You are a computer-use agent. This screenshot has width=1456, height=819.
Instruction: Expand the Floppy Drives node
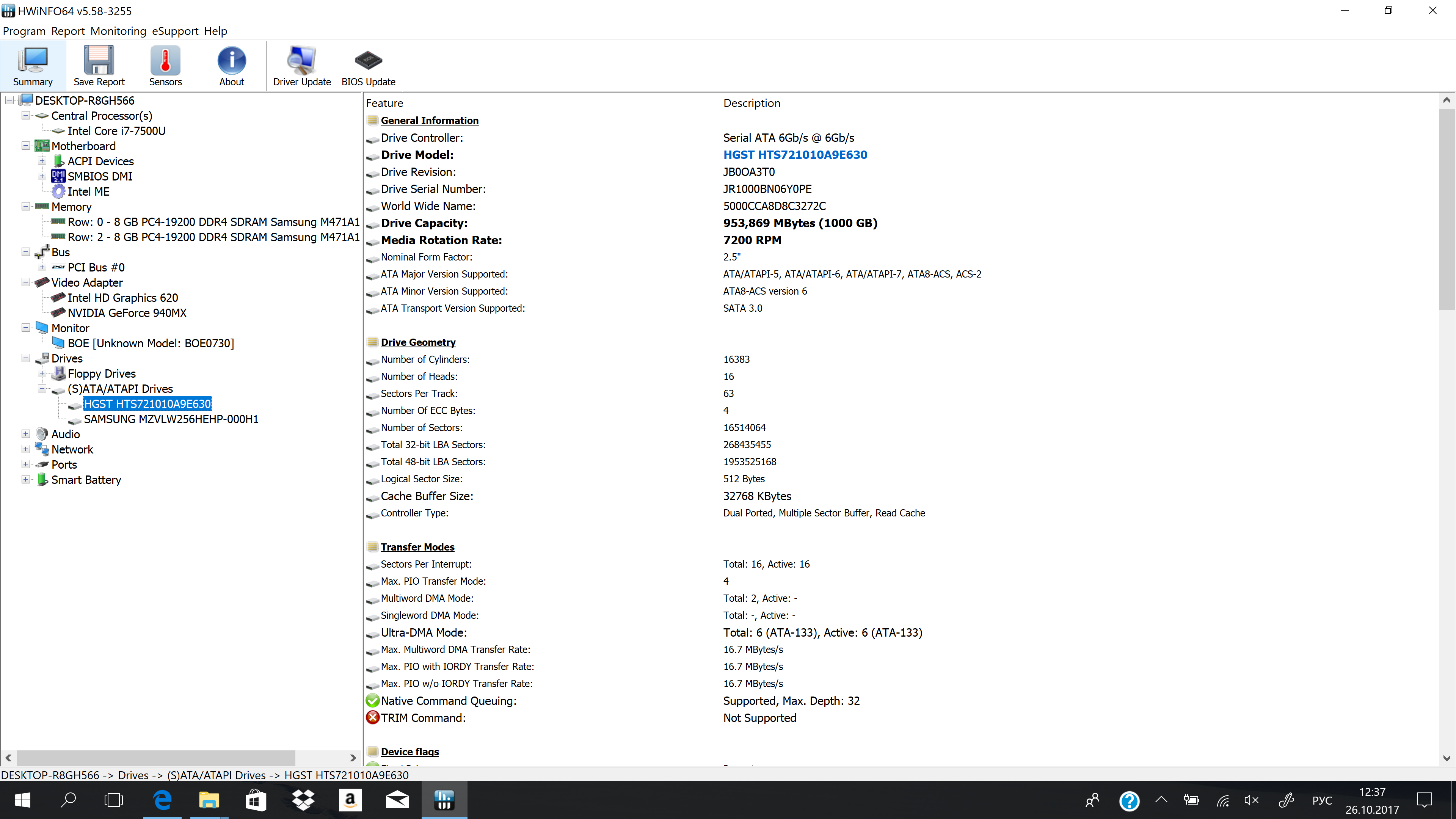pos(42,373)
